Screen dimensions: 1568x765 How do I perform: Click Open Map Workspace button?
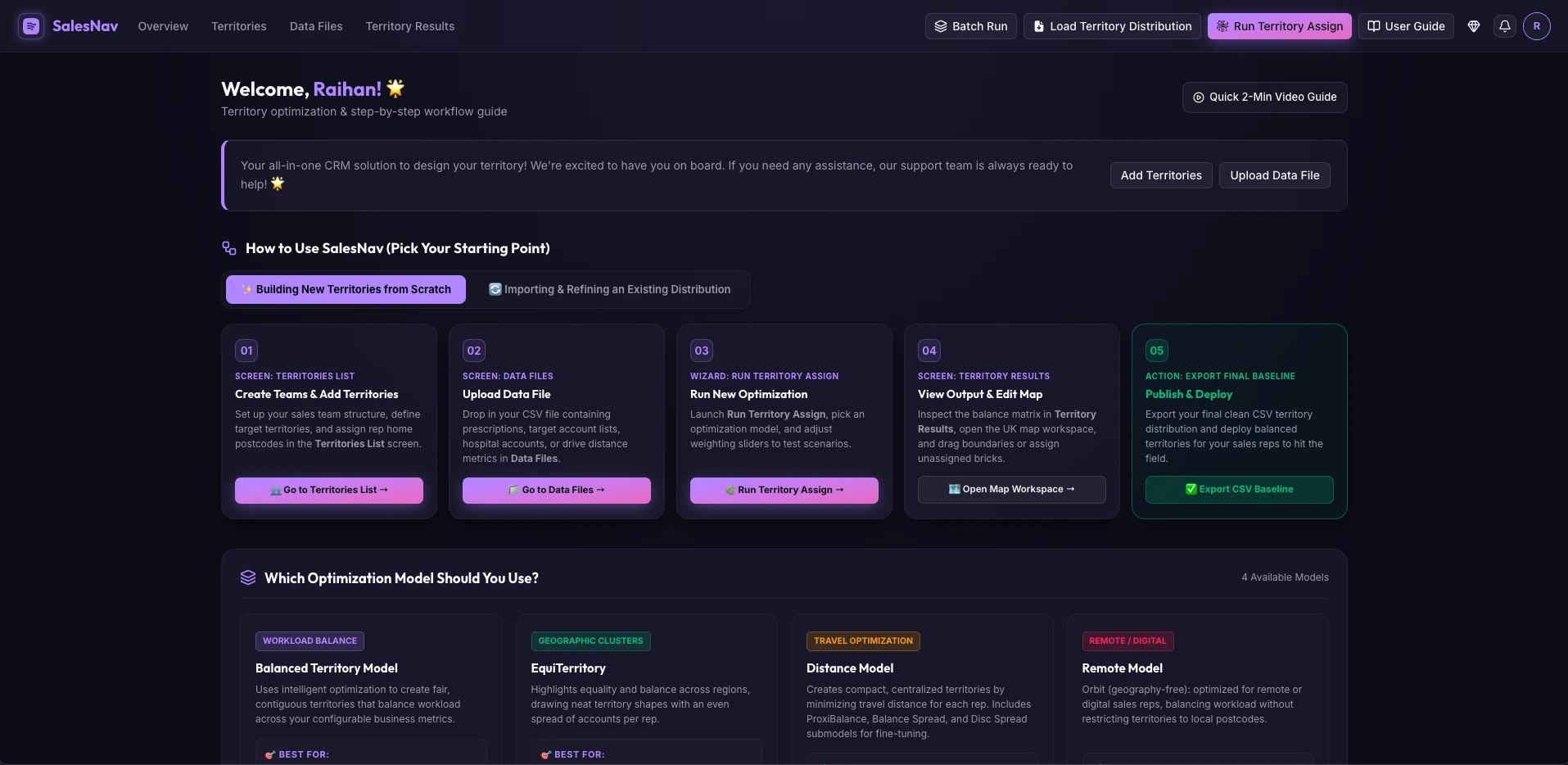[1012, 489]
